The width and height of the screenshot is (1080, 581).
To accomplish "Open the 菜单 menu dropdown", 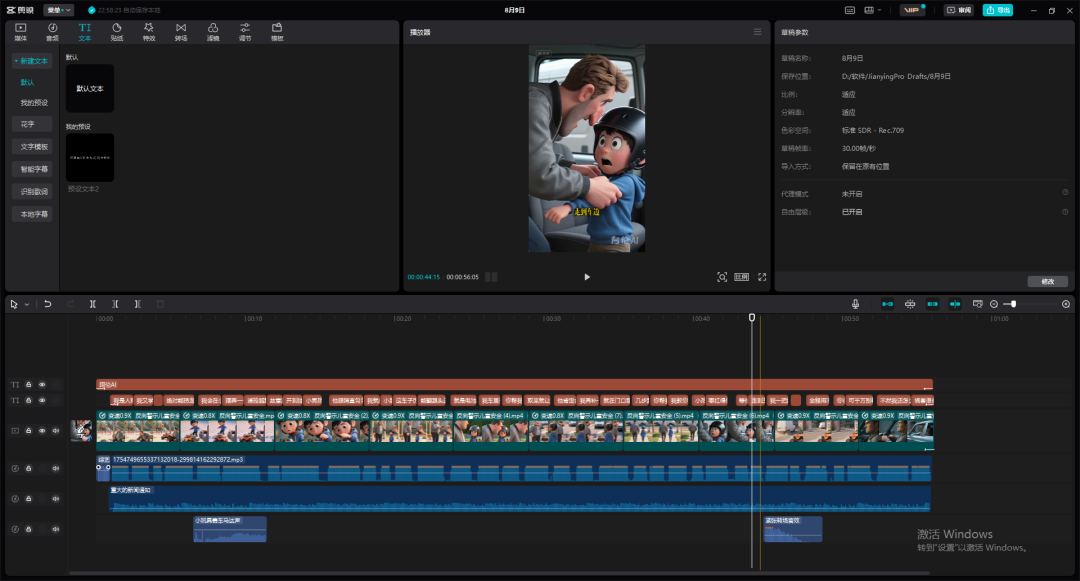I will pos(59,10).
